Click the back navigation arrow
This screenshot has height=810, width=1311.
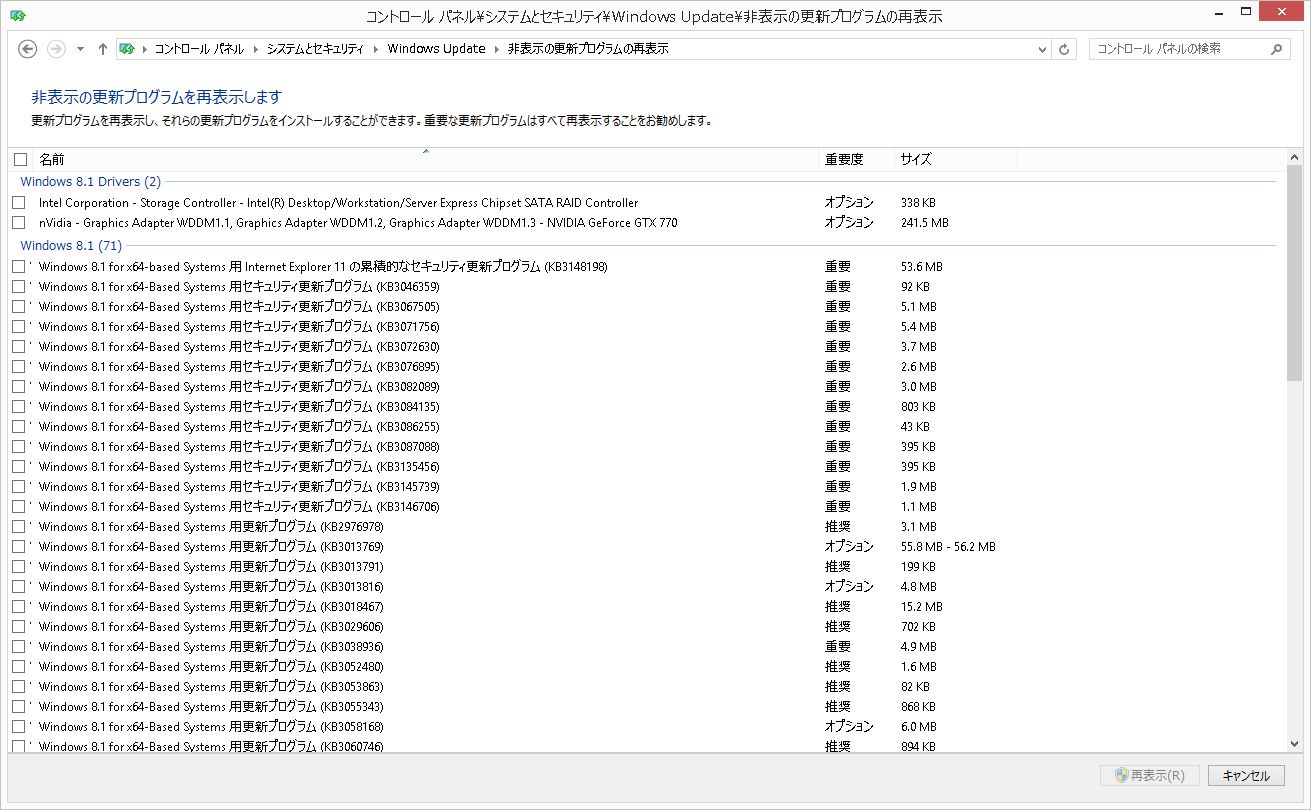tap(28, 49)
